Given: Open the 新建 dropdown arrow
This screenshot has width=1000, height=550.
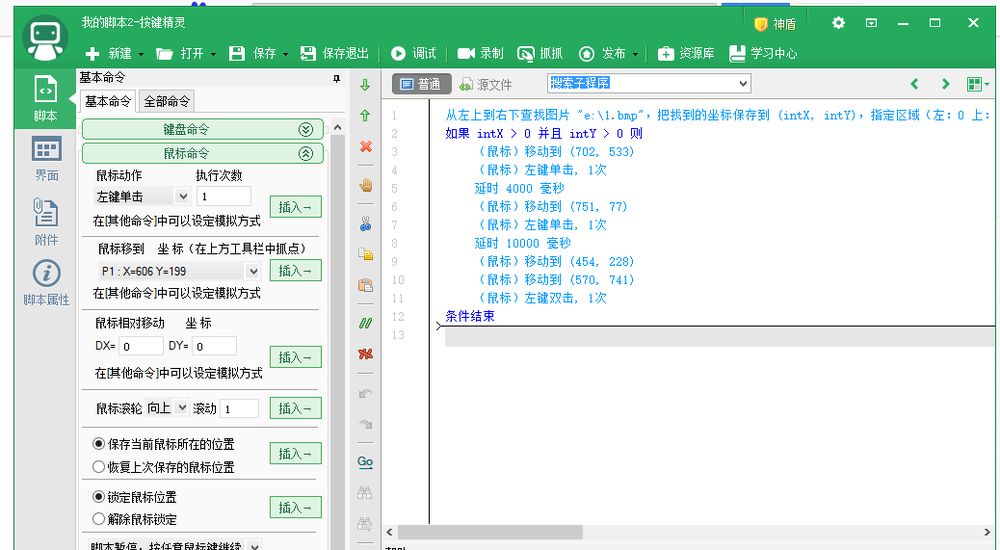Looking at the screenshot, I should pos(141,54).
